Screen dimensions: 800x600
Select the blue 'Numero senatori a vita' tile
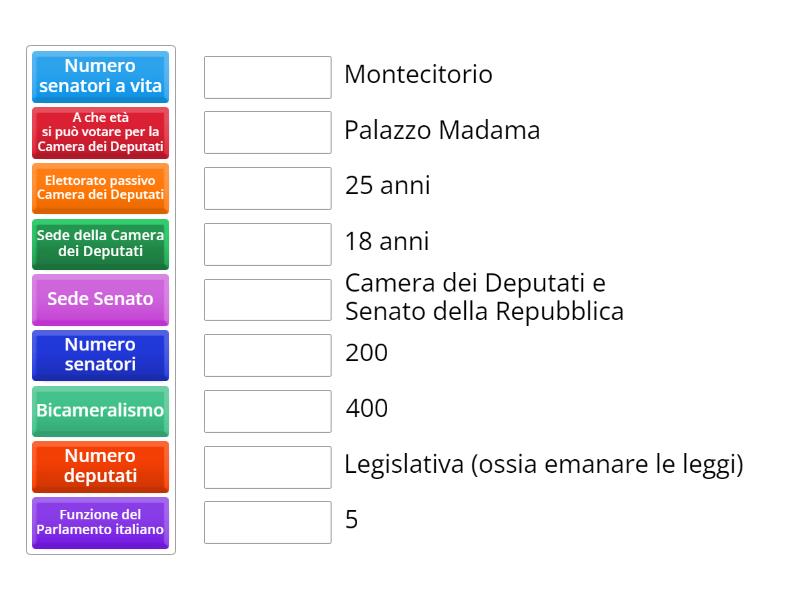point(100,76)
